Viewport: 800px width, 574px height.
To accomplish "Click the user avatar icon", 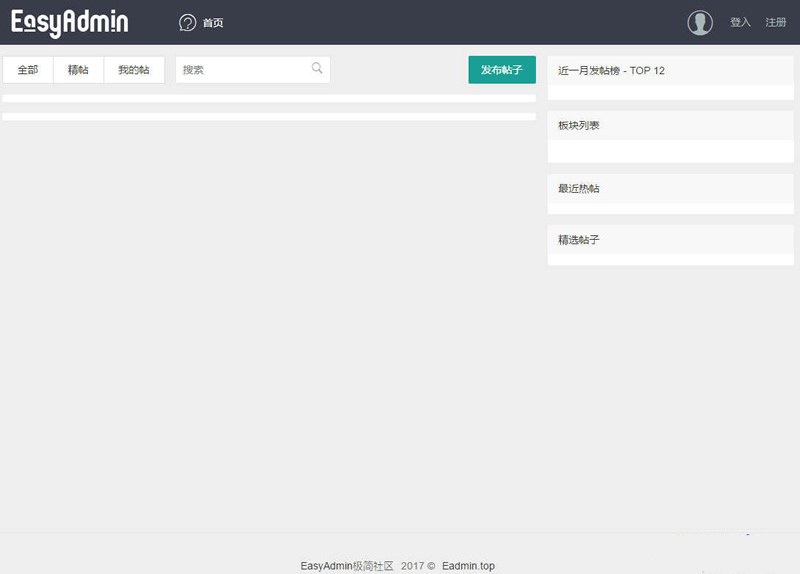I will tap(700, 23).
